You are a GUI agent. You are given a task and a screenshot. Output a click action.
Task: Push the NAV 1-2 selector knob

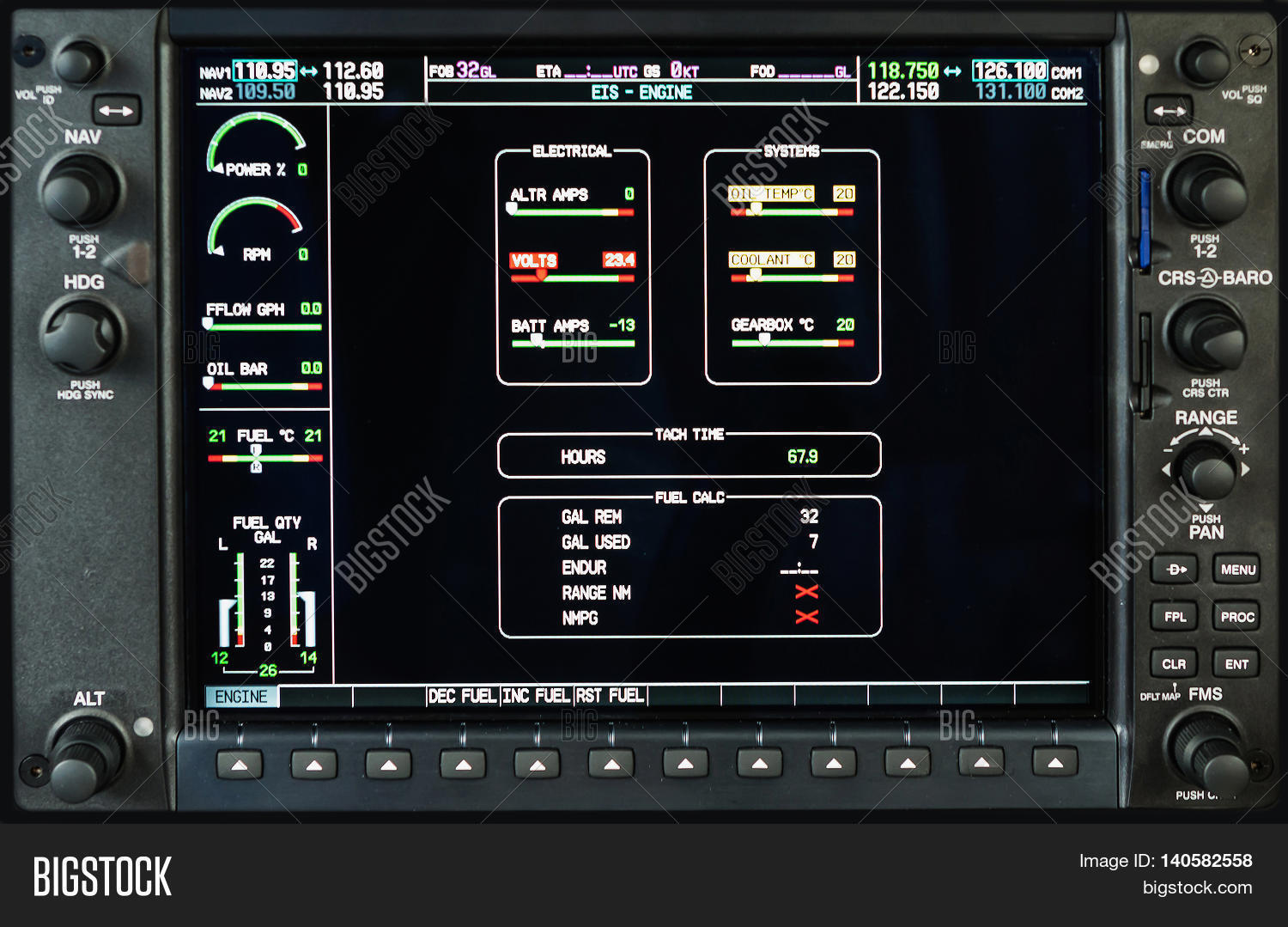81,191
